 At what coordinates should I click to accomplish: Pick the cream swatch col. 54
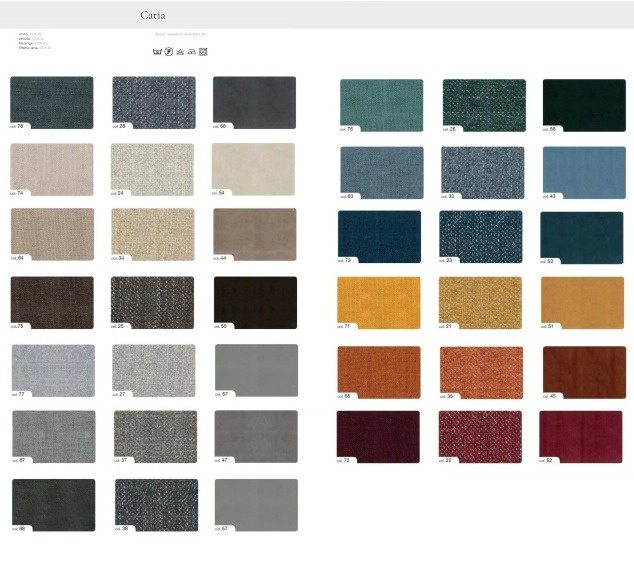pos(254,169)
